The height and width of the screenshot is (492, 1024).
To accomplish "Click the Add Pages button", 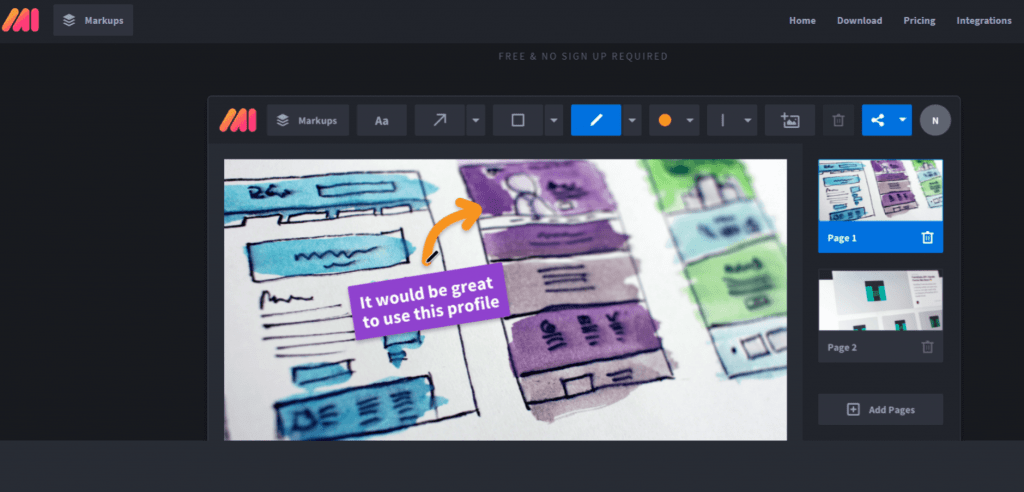I will (x=880, y=410).
